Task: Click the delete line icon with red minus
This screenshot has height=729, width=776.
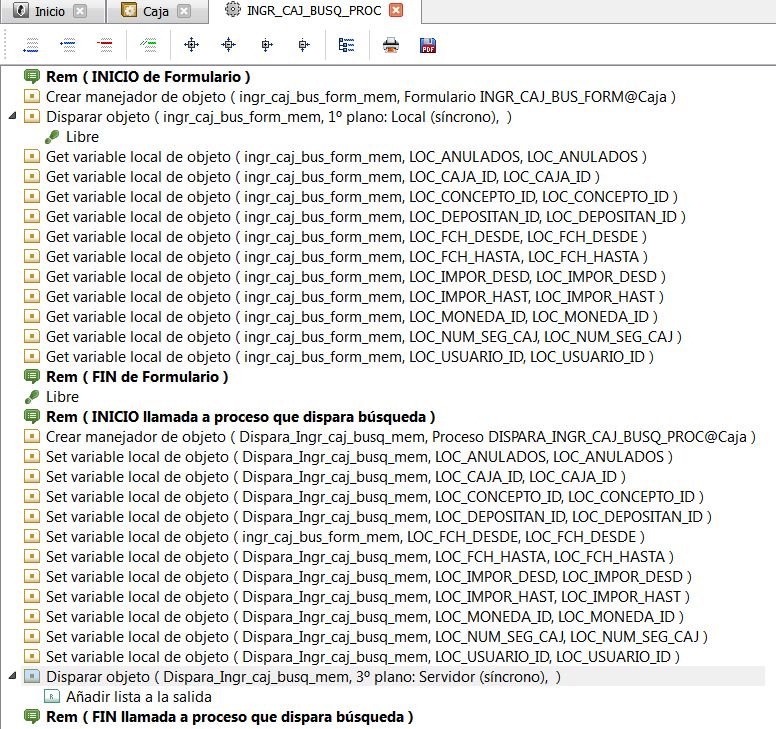Action: tap(104, 46)
